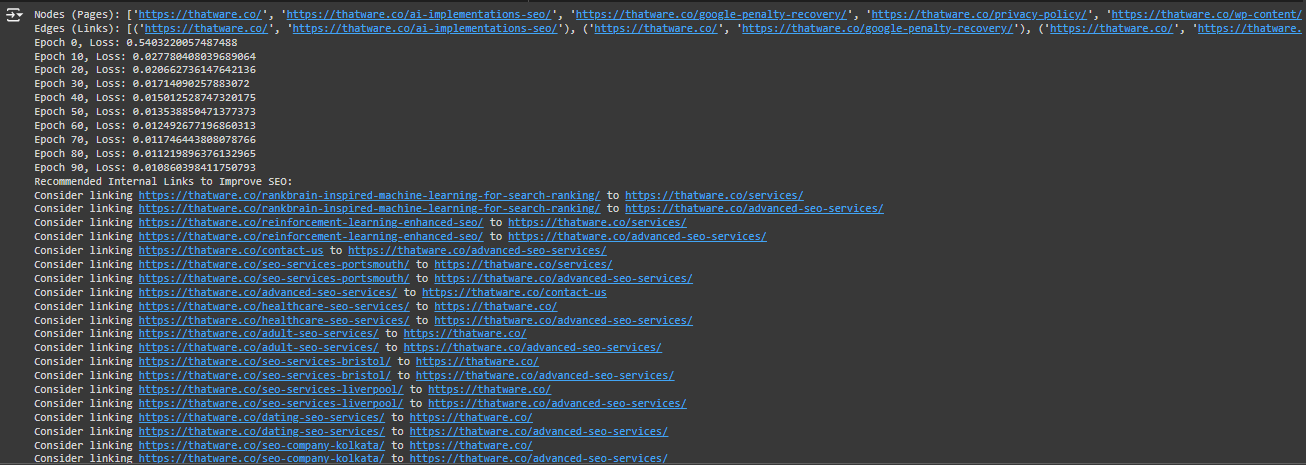
Task: Click the 'Edges (Links):' label text
Action: [77, 29]
